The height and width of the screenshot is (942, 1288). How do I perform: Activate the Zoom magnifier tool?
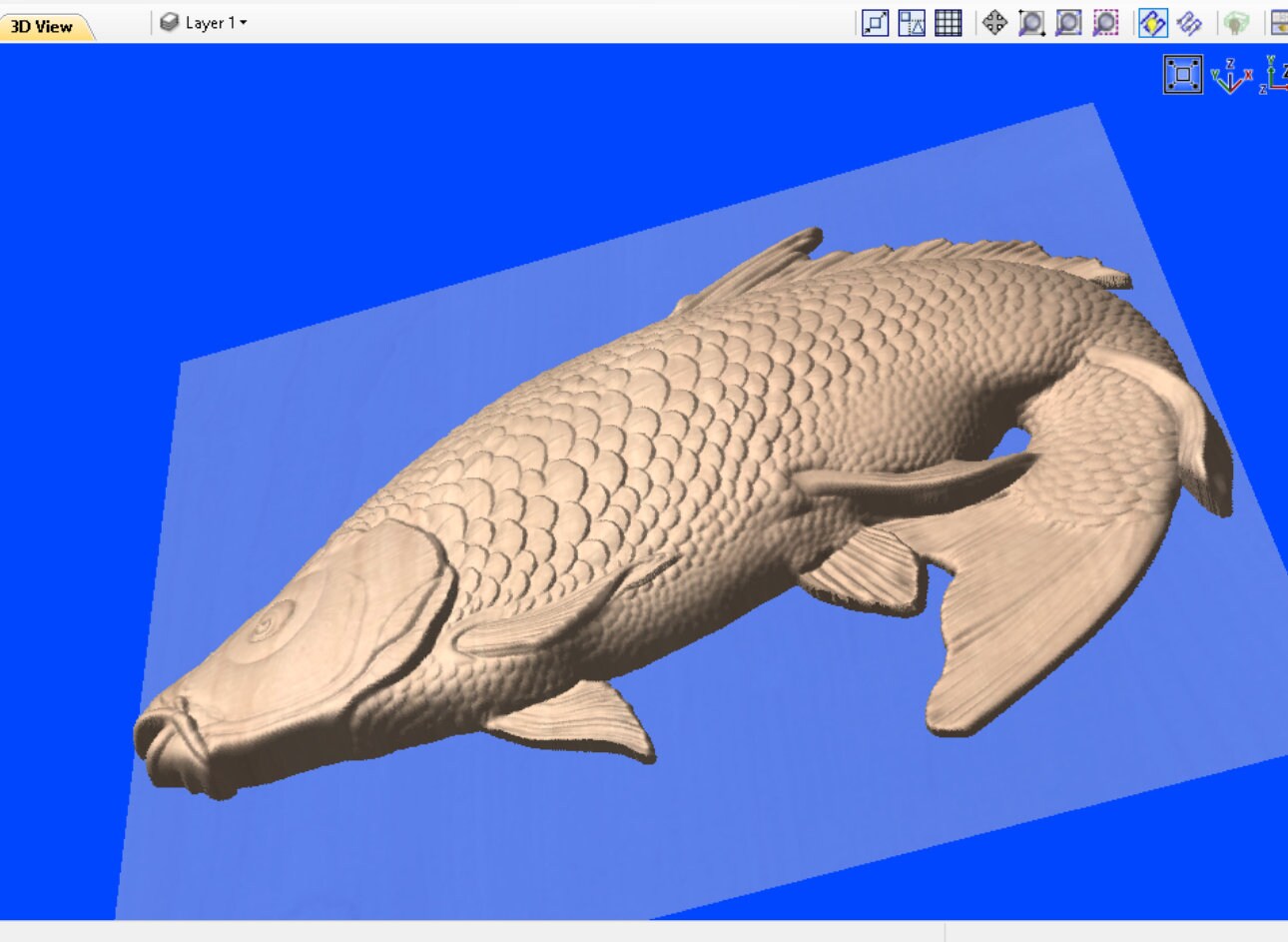coord(1032,23)
